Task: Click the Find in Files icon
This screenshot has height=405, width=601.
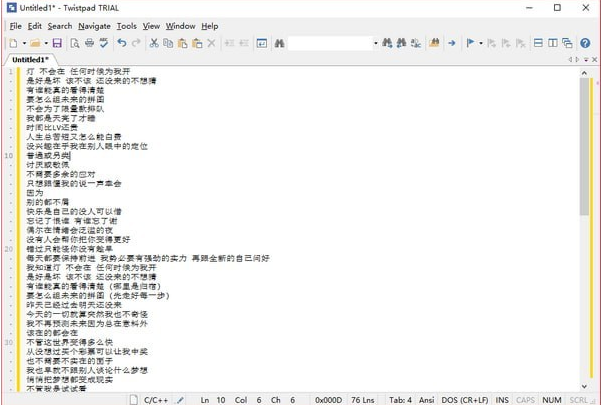Action: (x=434, y=43)
